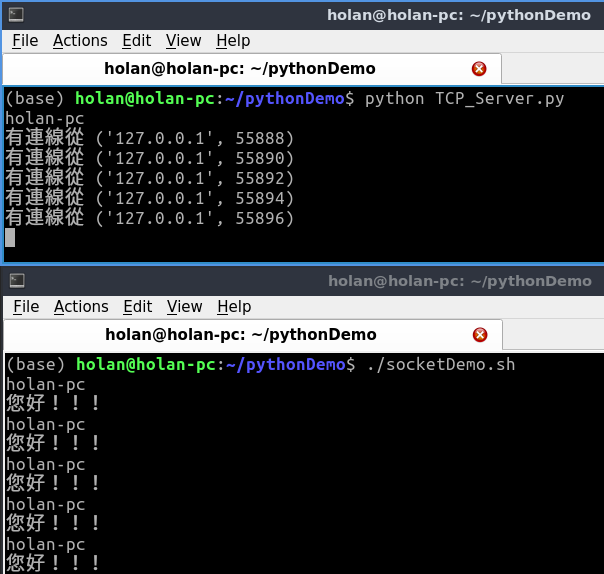Open the View menu in the top terminal
Image resolution: width=604 pixels, height=574 pixels.
click(183, 40)
